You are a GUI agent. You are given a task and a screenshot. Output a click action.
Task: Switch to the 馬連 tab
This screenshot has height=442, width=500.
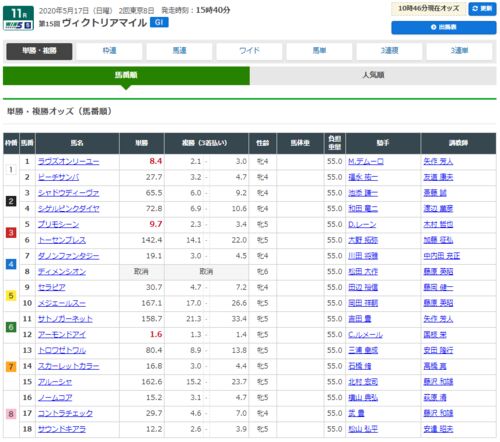(179, 51)
